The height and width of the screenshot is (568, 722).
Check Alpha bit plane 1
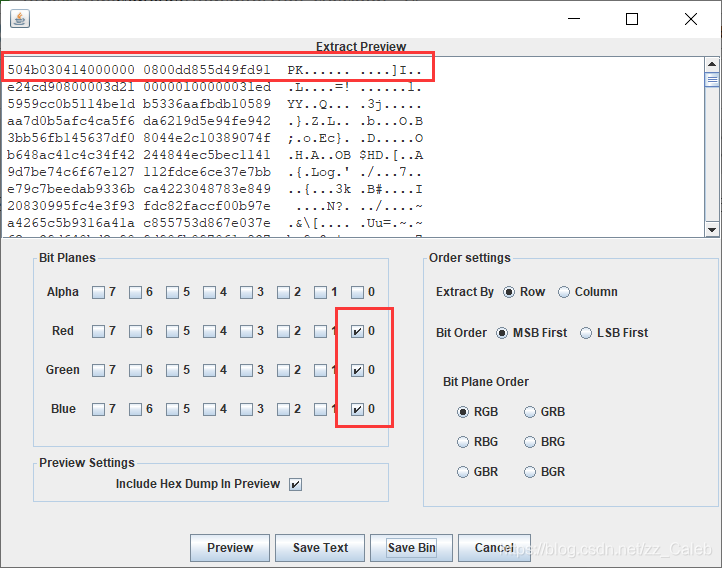[320, 292]
